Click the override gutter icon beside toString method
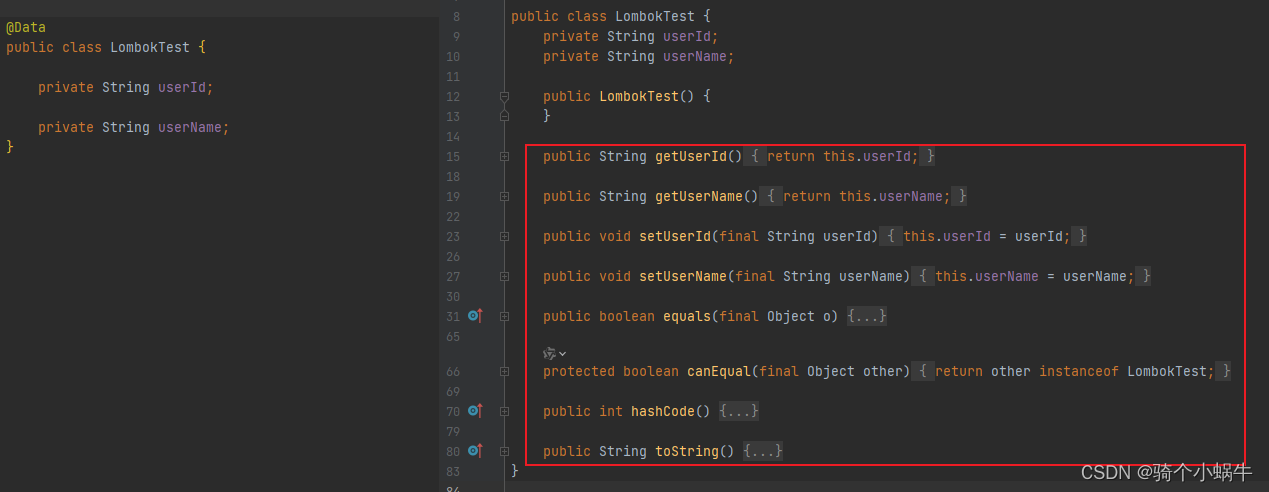Viewport: 1269px width, 492px height. [x=475, y=451]
